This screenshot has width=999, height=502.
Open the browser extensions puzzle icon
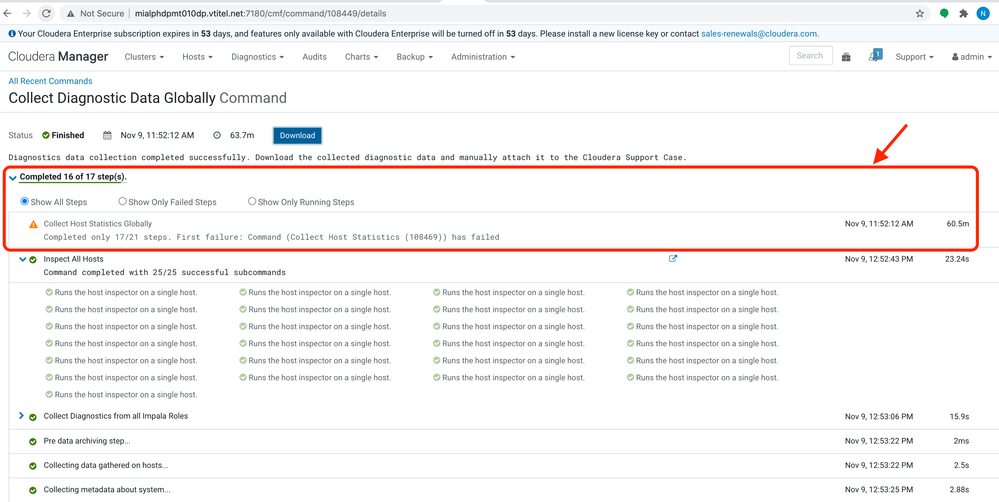[x=963, y=13]
